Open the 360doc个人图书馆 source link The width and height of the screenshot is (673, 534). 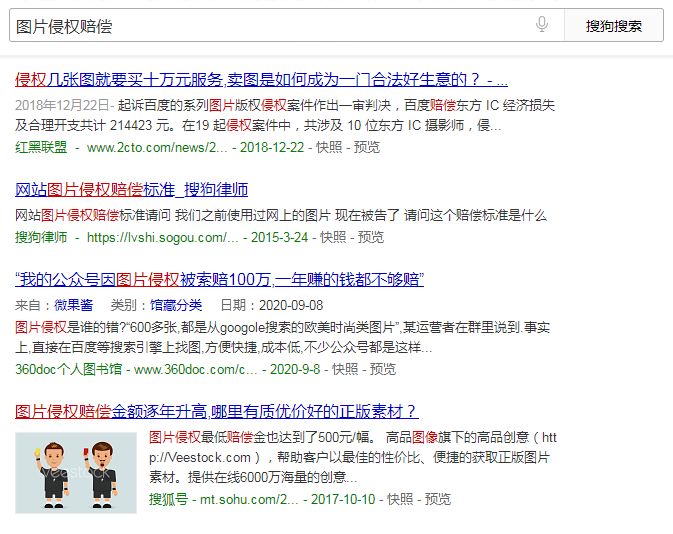click(x=68, y=369)
